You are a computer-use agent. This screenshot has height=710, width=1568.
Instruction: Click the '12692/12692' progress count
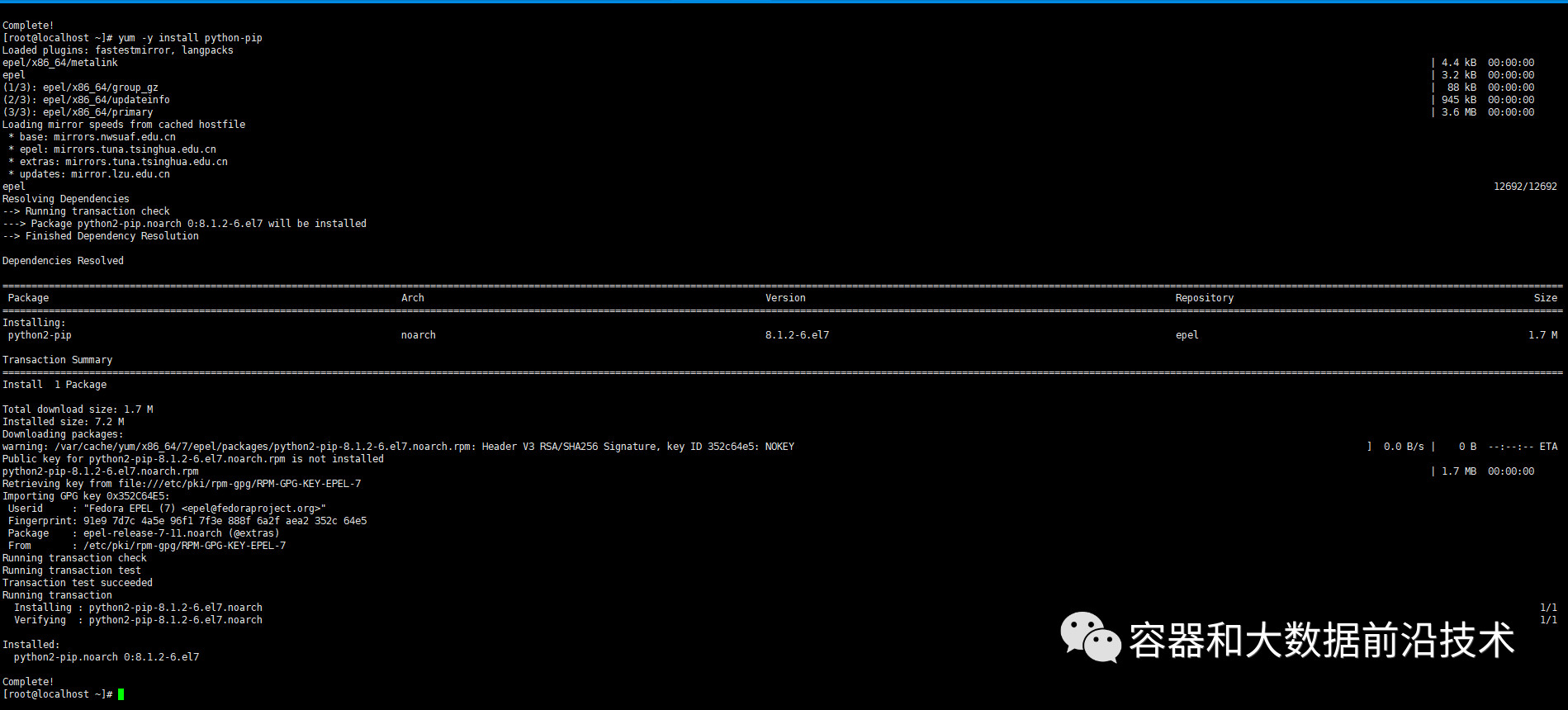point(1525,187)
